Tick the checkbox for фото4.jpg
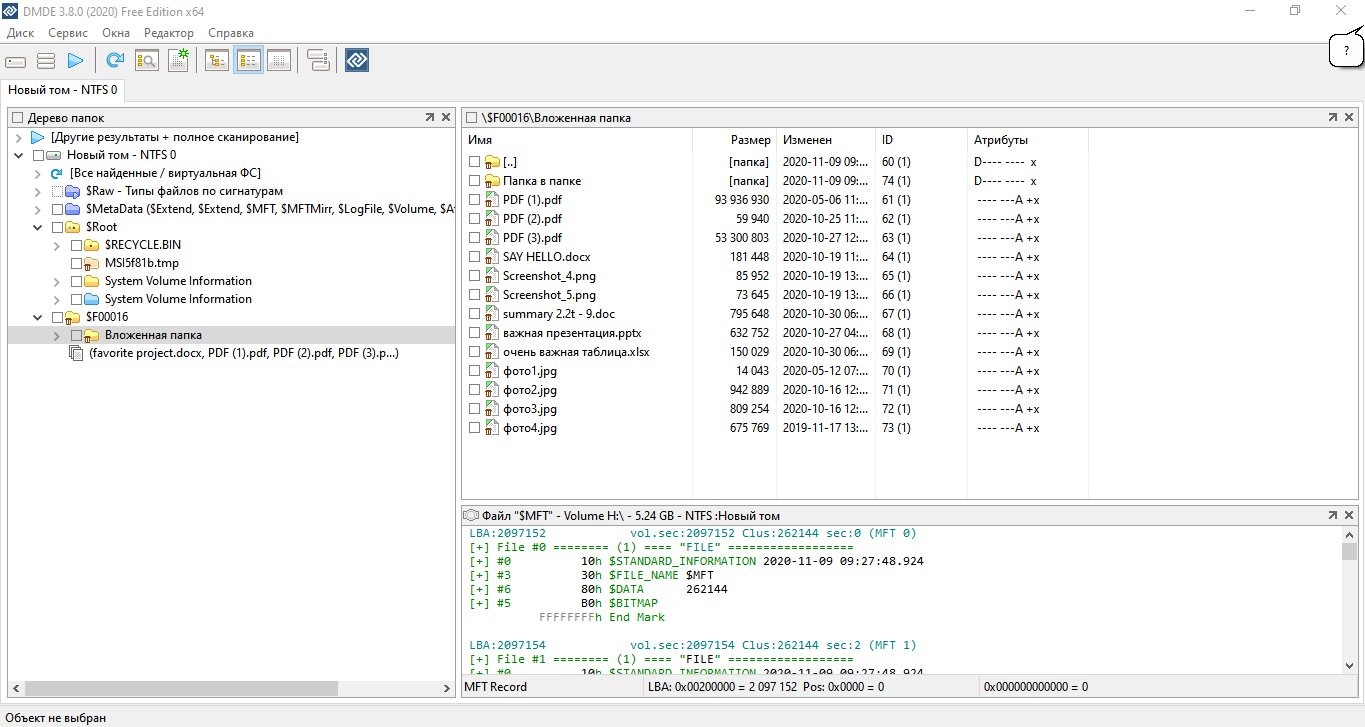 (x=474, y=428)
